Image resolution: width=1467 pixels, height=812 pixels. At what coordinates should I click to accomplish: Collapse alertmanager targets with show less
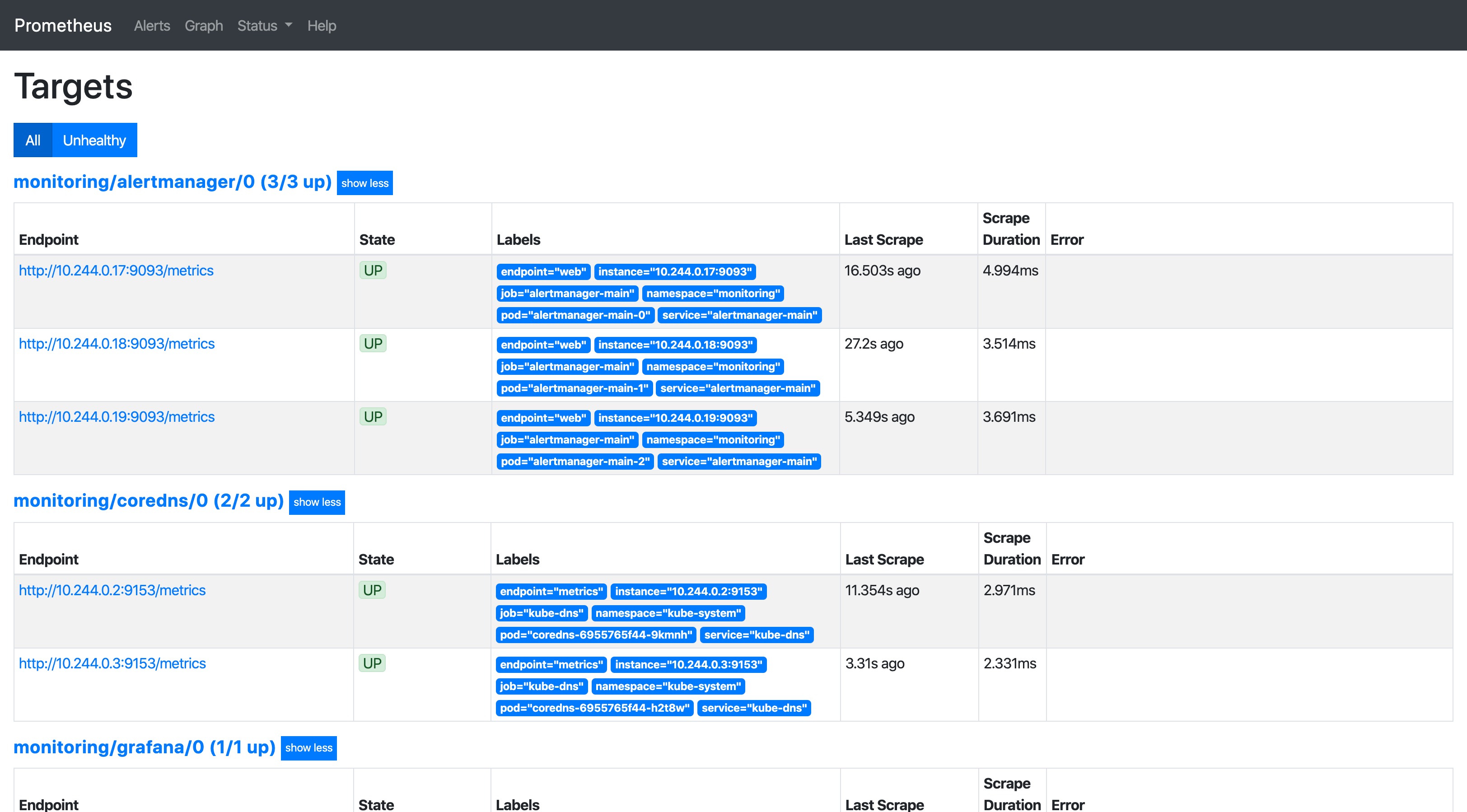tap(364, 183)
